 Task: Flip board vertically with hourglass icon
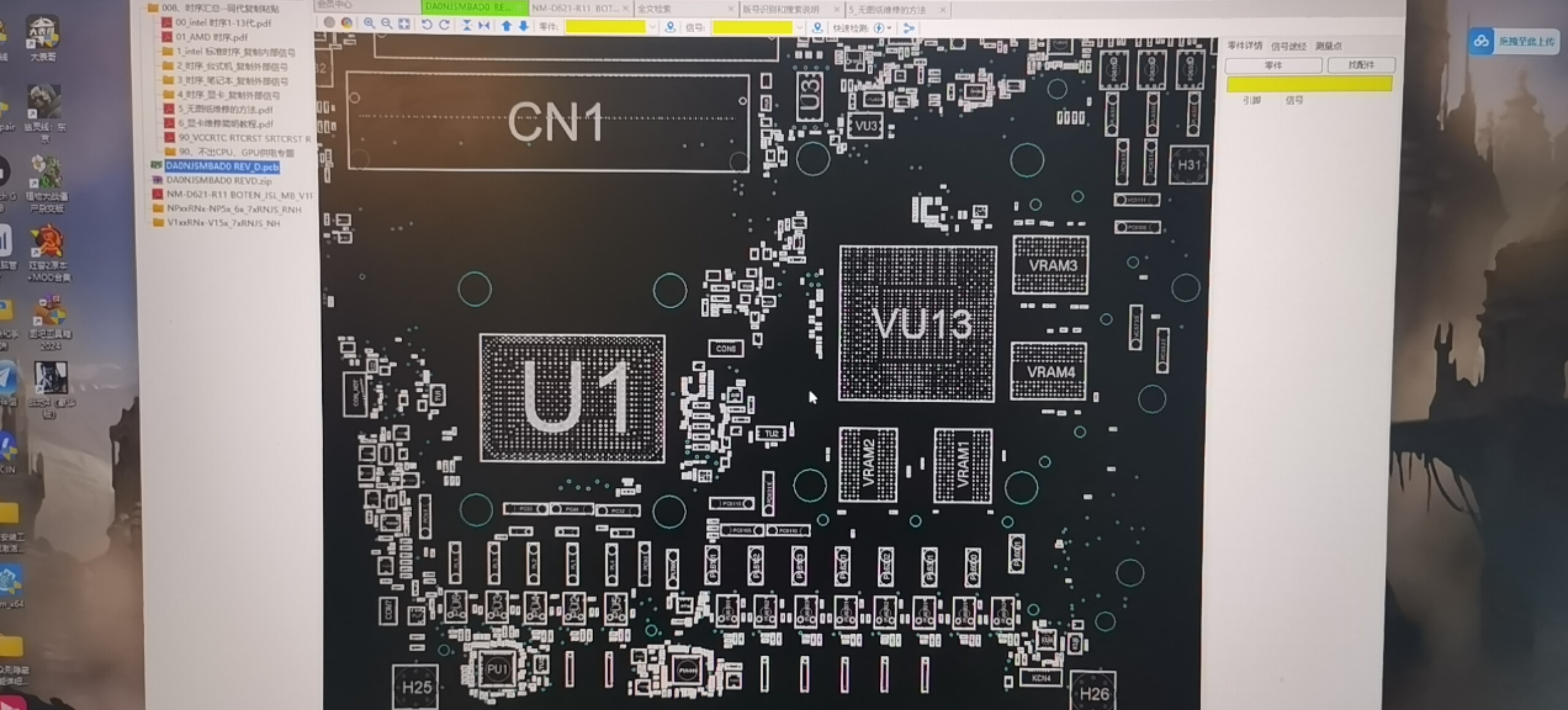(467, 26)
